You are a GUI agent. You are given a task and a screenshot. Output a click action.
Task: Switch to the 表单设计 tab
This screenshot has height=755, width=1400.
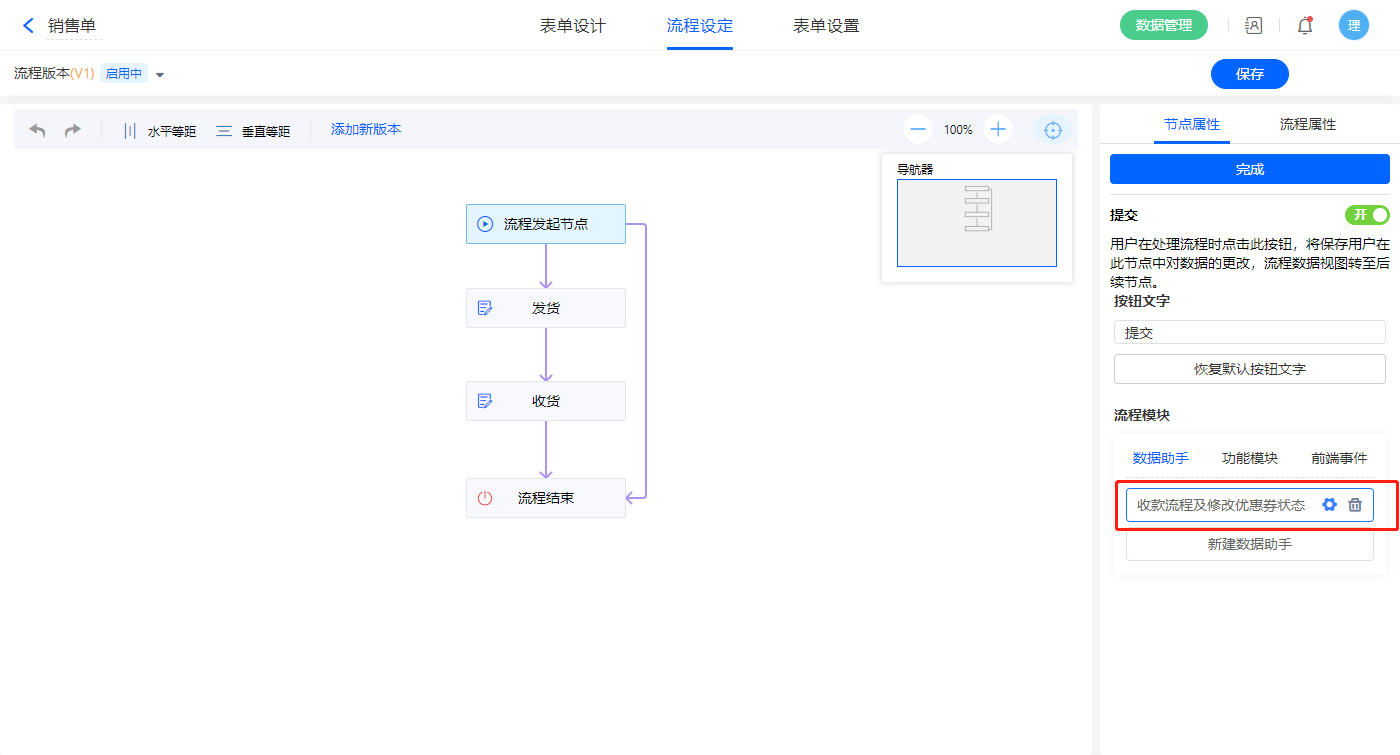click(x=573, y=26)
